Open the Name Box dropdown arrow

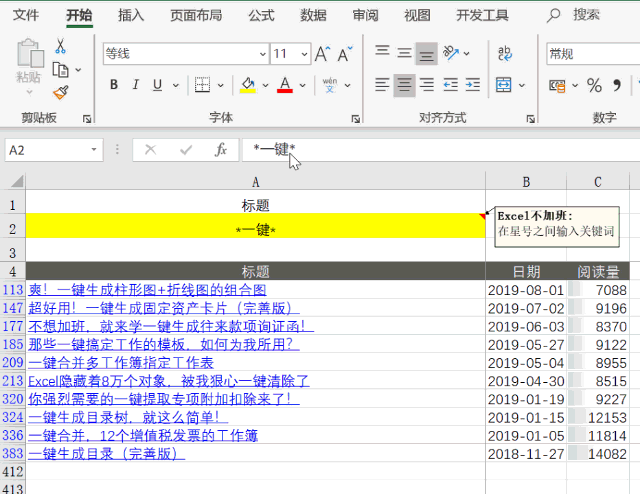click(x=94, y=149)
